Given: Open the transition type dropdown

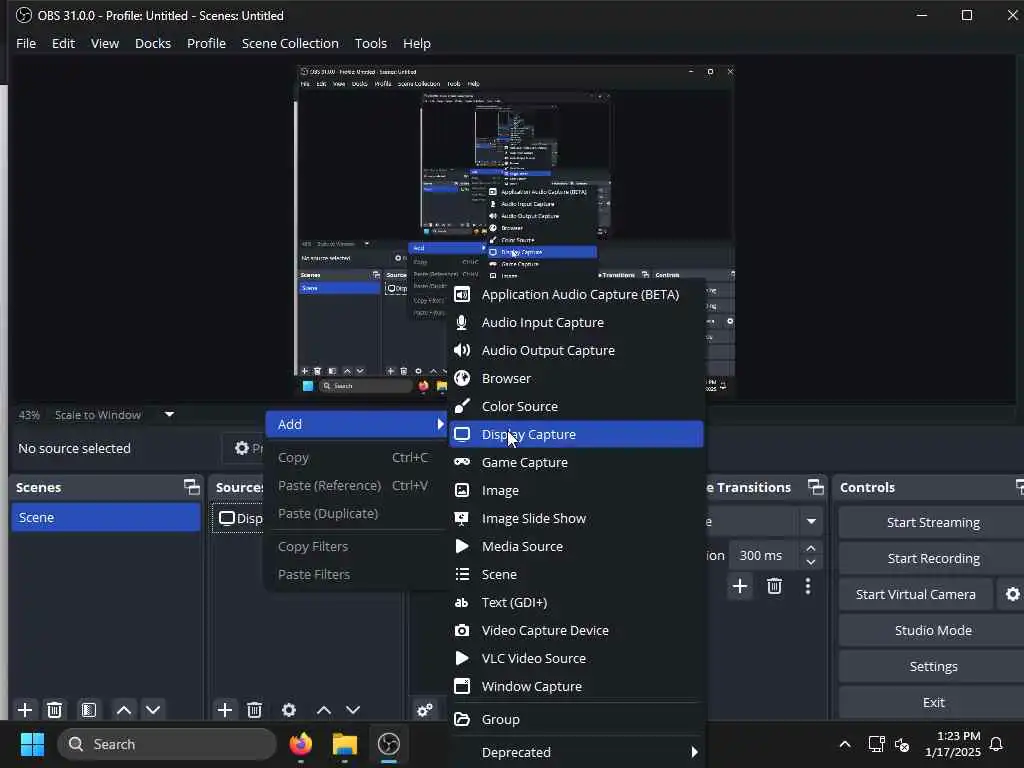Looking at the screenshot, I should 811,521.
